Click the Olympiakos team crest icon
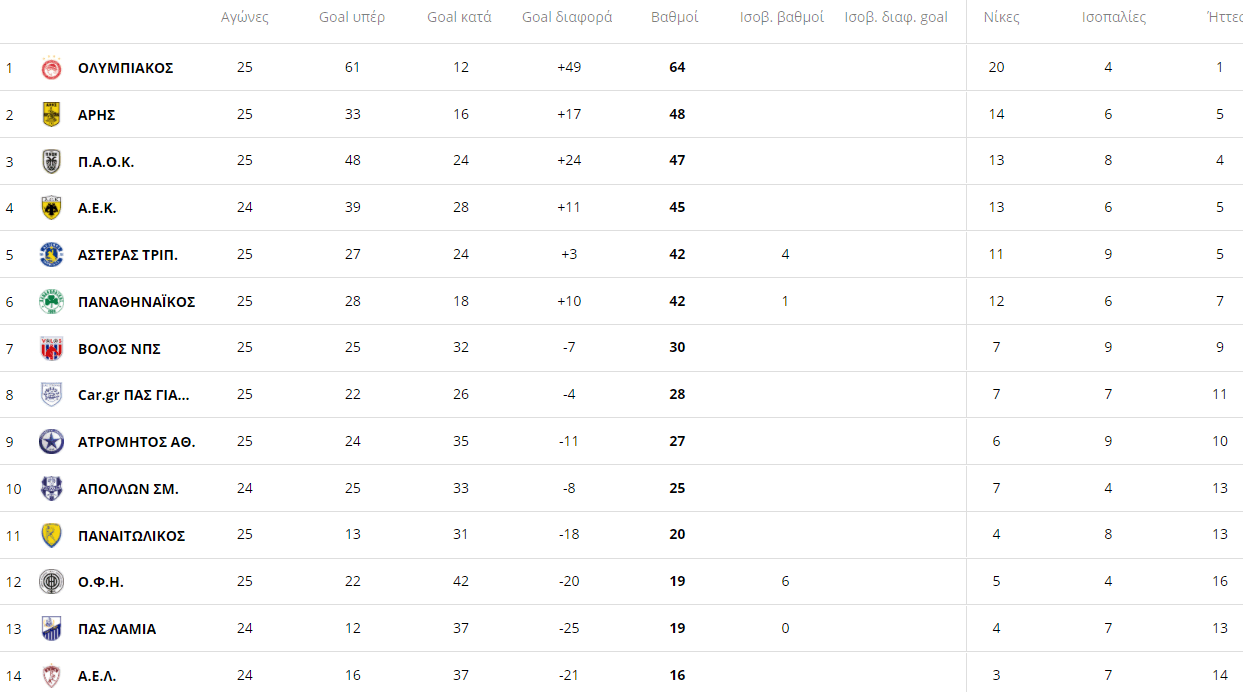Image resolution: width=1243 pixels, height=692 pixels. click(51, 68)
